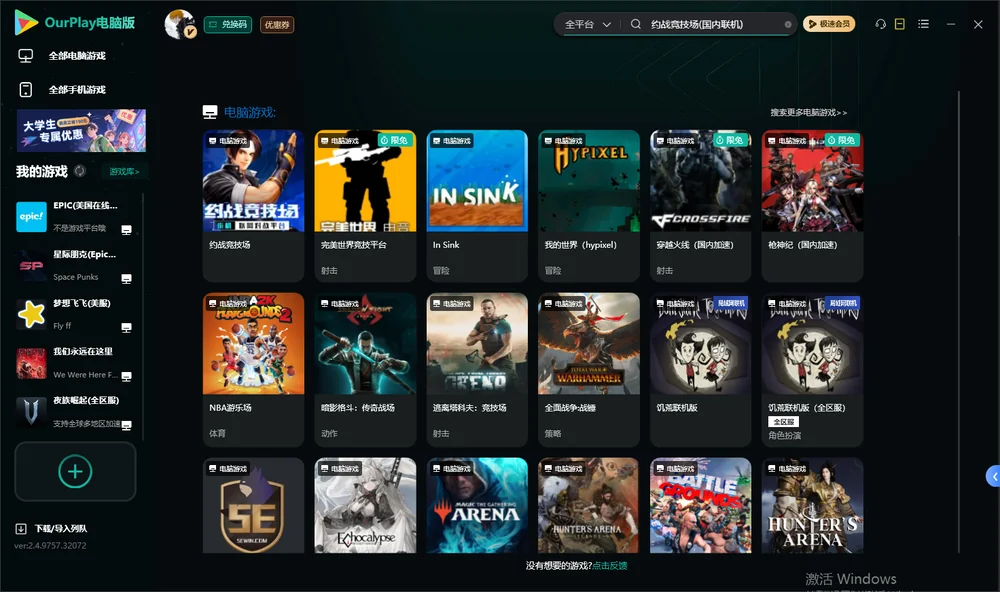1000x592 pixels.
Task: Open the 极速会员 membership button
Action: (829, 24)
